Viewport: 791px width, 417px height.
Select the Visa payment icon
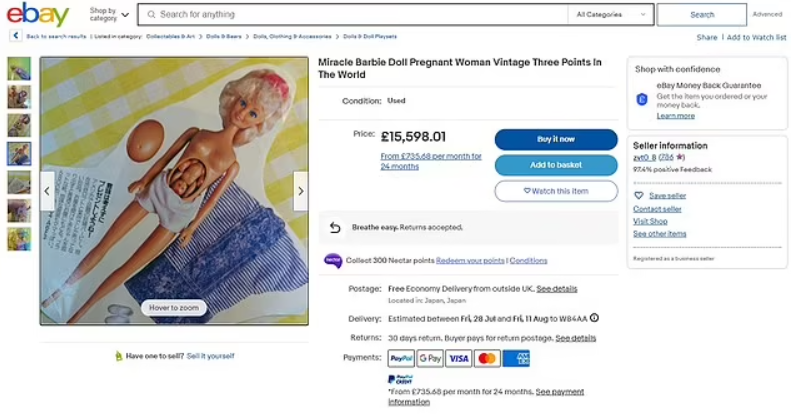tap(458, 358)
